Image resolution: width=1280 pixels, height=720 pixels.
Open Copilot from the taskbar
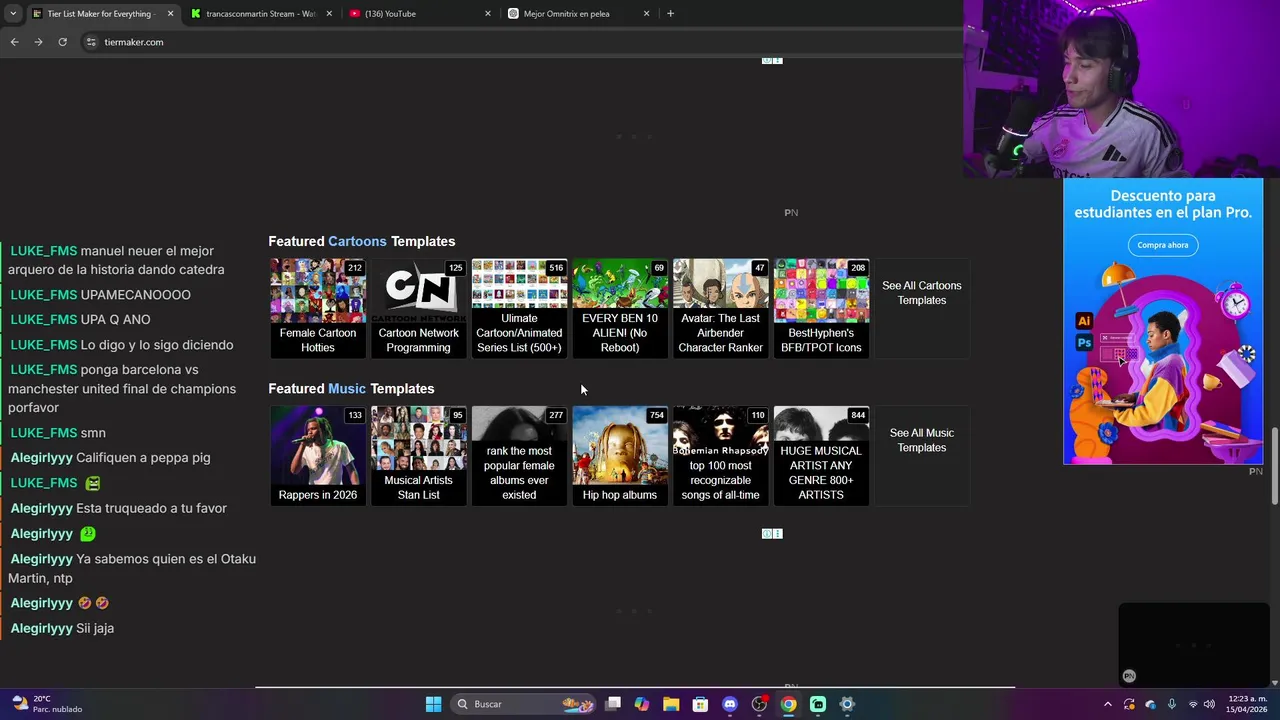(642, 704)
